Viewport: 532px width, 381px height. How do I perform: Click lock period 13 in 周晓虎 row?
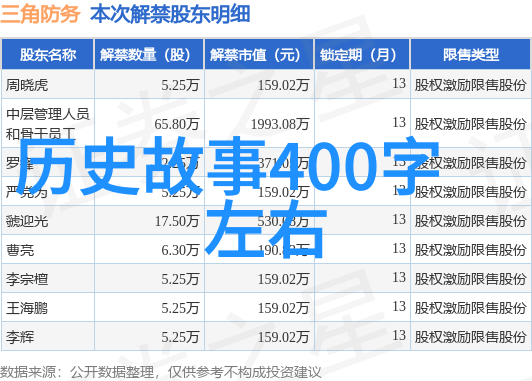click(x=399, y=83)
